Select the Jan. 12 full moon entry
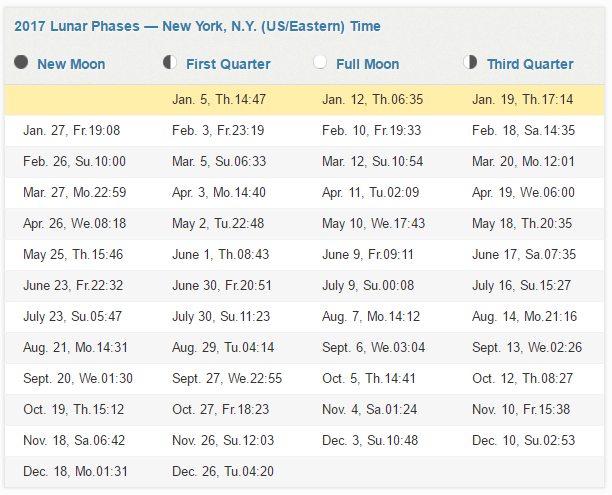Image resolution: width=612 pixels, height=495 pixels. click(372, 100)
